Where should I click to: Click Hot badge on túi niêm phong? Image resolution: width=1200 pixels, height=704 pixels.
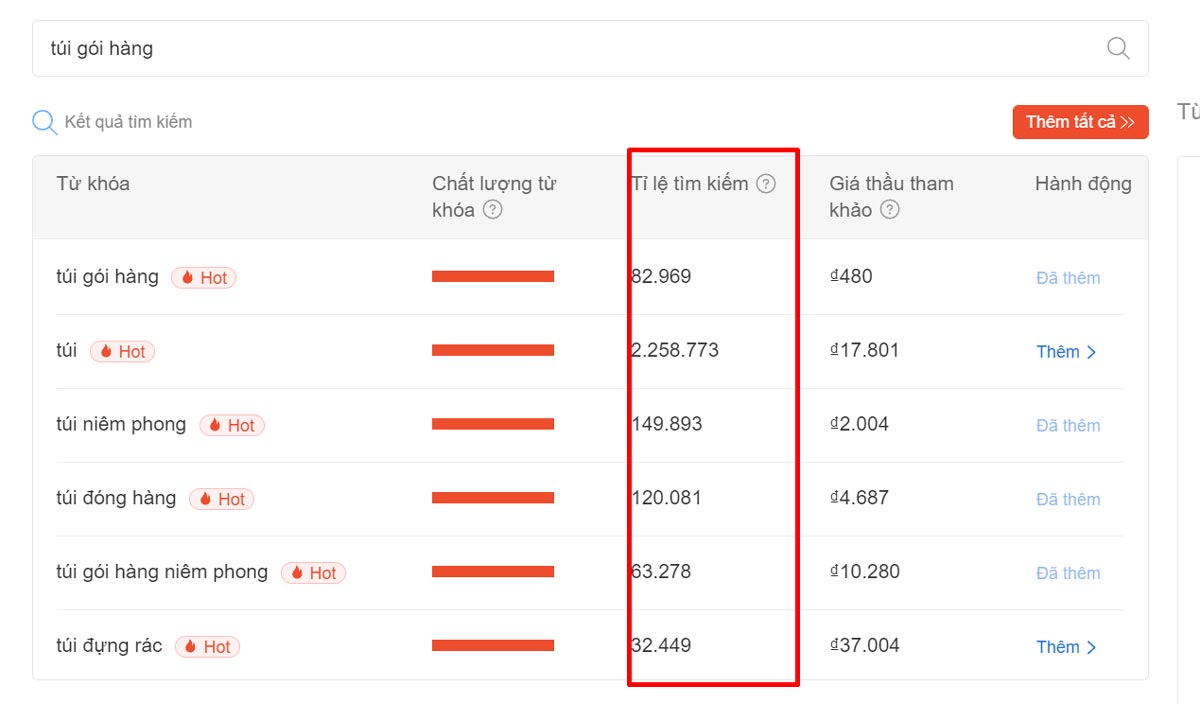pyautogui.click(x=232, y=425)
